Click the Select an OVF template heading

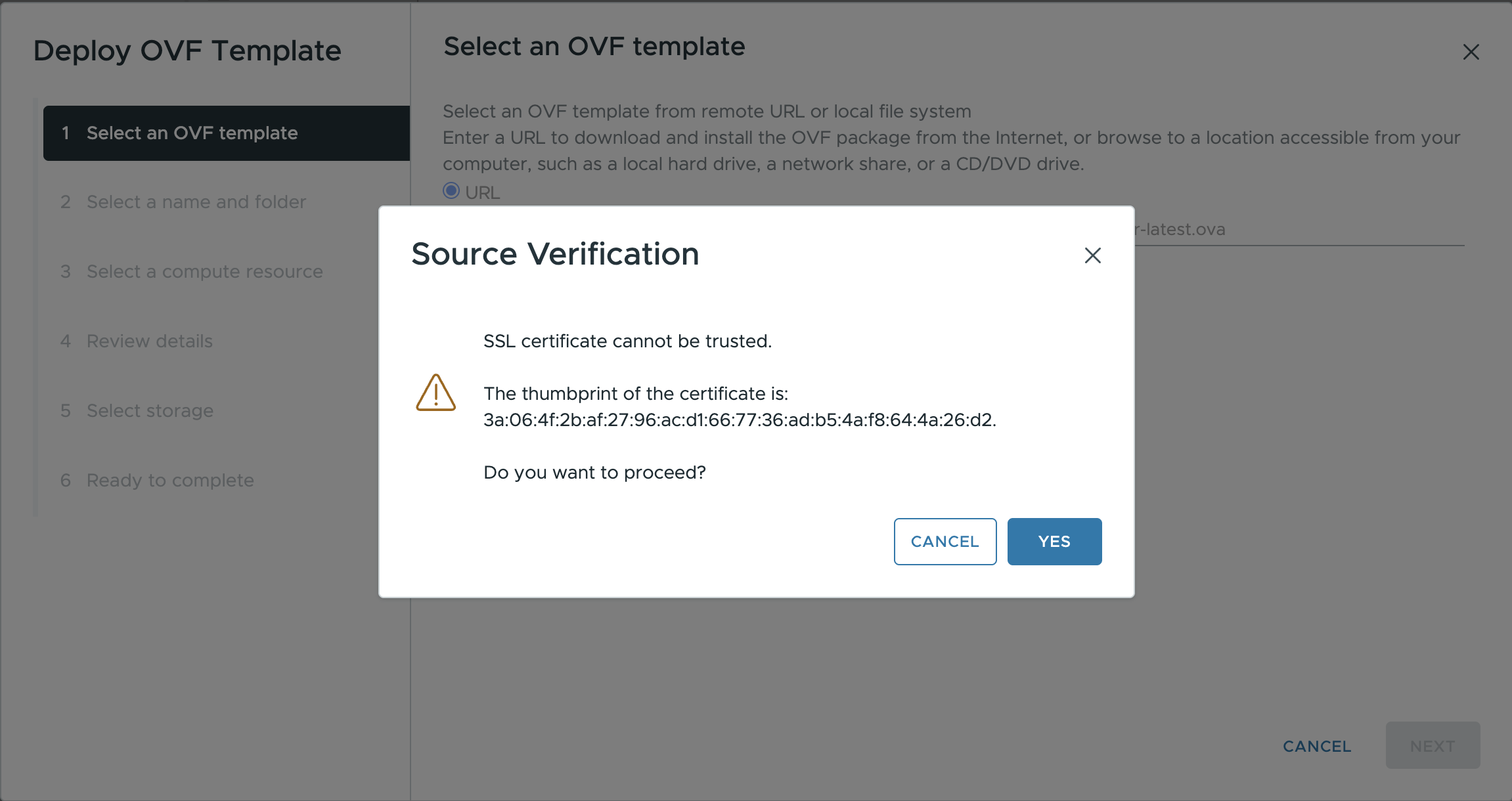(594, 46)
